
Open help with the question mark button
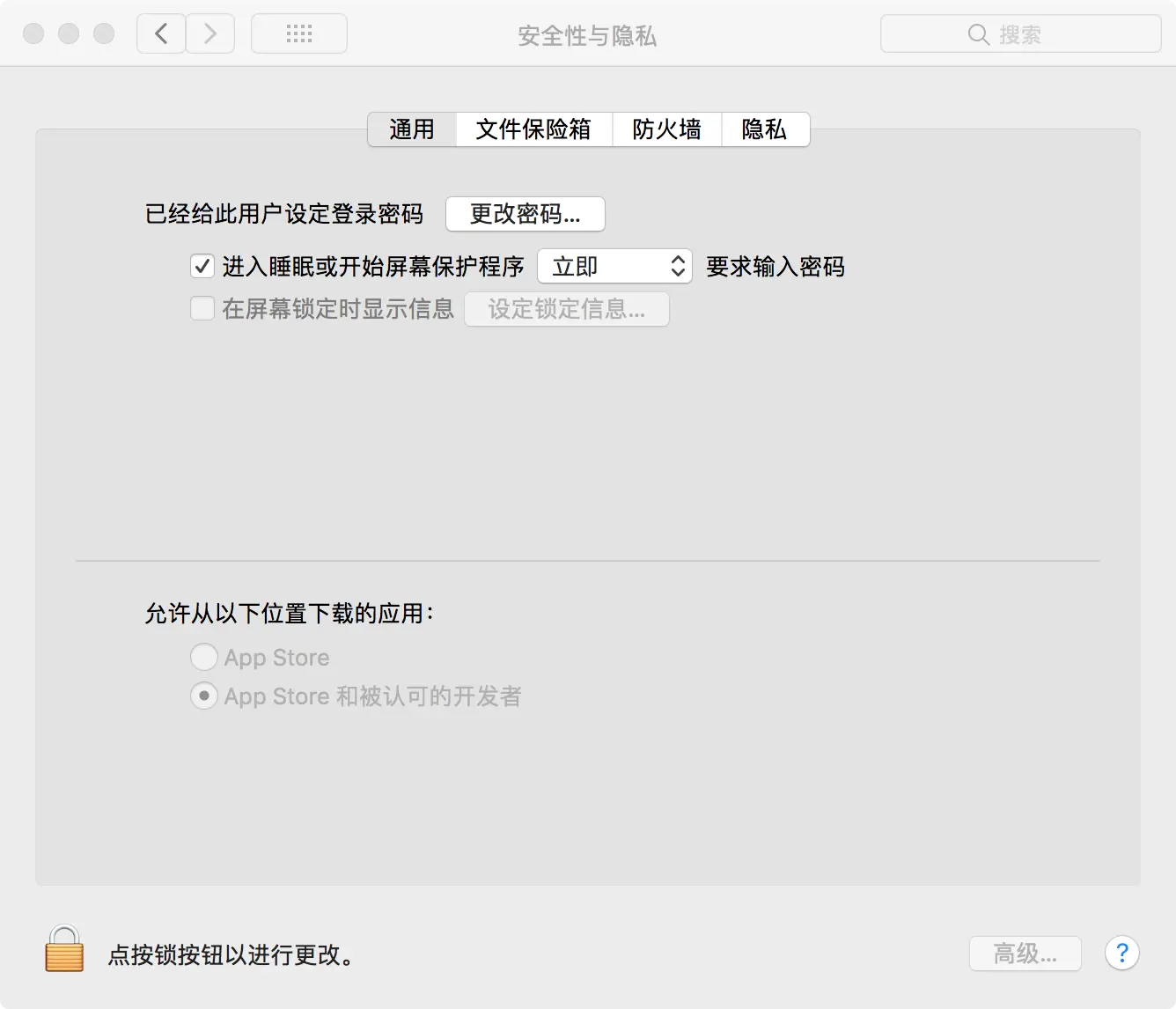pyautogui.click(x=1121, y=953)
